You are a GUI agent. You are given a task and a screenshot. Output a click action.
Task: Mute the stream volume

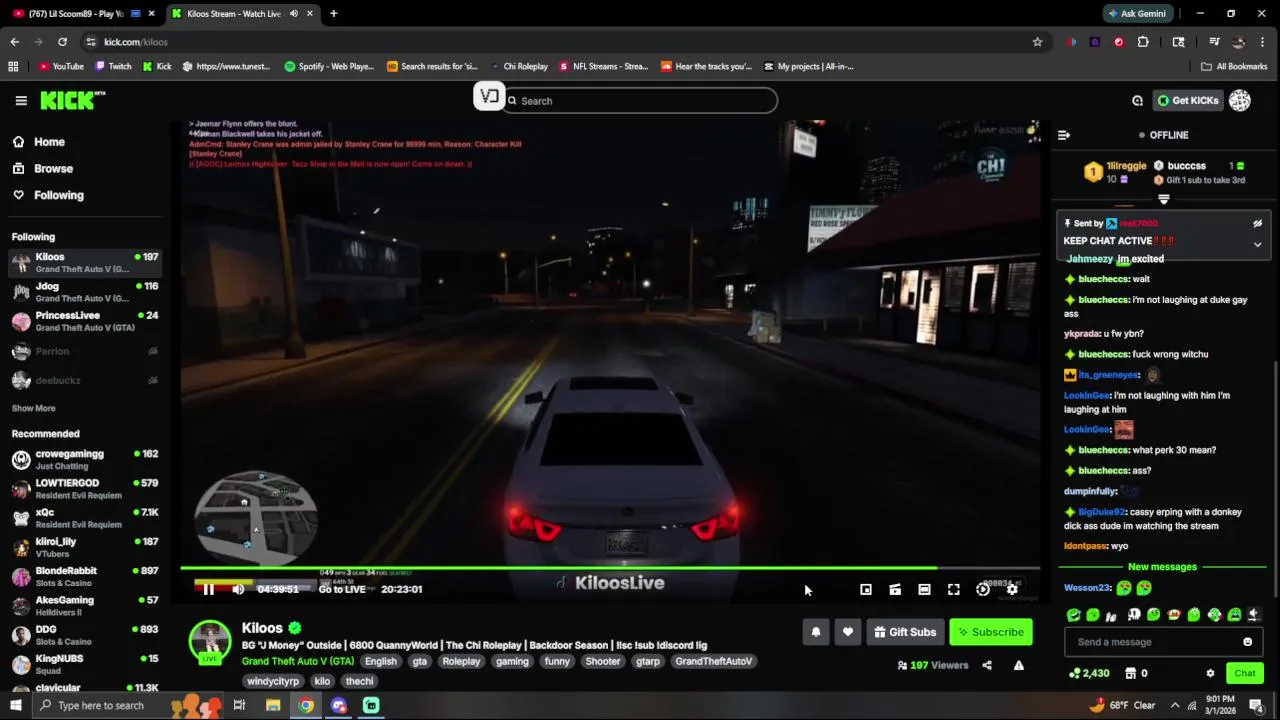coord(238,589)
